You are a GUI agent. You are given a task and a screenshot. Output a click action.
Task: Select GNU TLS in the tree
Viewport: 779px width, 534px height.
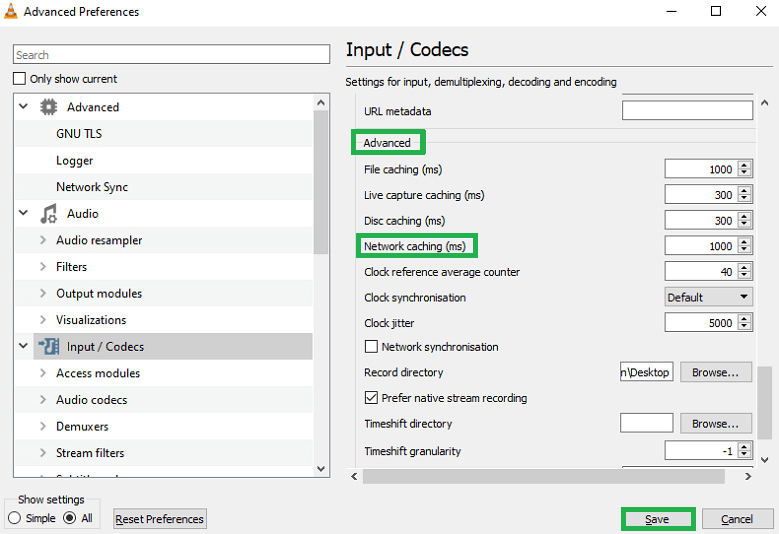[79, 134]
